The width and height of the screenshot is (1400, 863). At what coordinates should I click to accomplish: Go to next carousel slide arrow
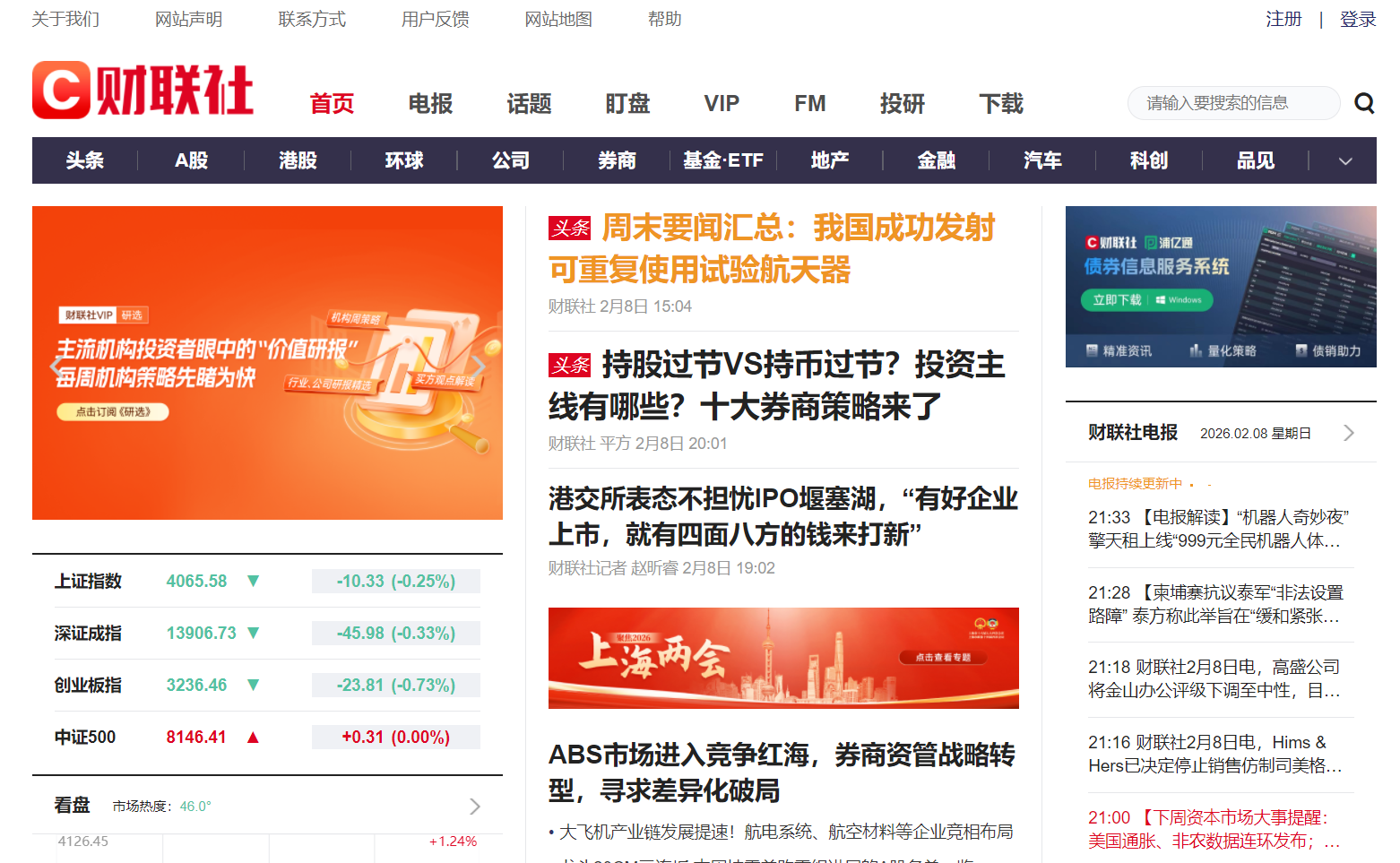(479, 366)
